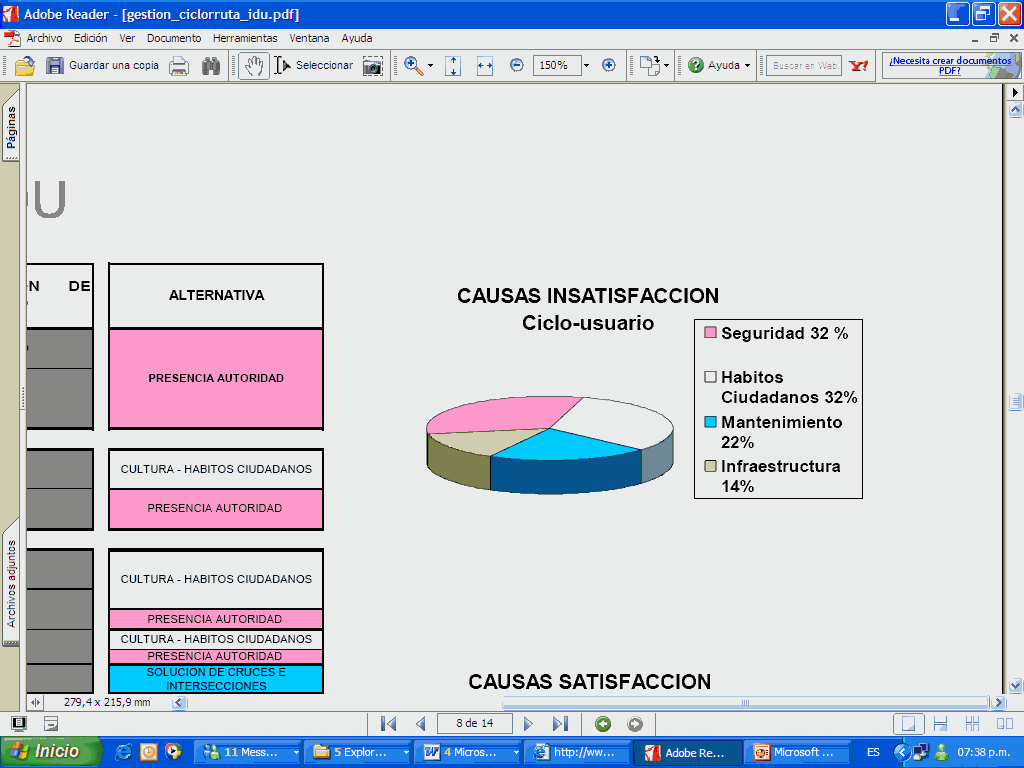Image resolution: width=1024 pixels, height=768 pixels.
Task: Open the 150% zoom level dropdown
Action: click(586, 66)
